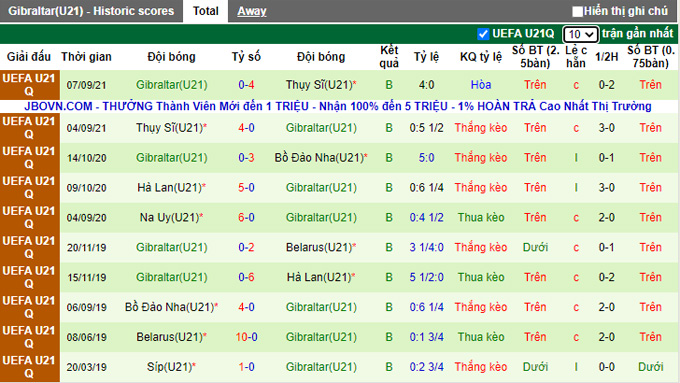Click the 0-3 score against Bồ Đào Nha(U21)
Screen dimensions: 680x383
coord(246,158)
